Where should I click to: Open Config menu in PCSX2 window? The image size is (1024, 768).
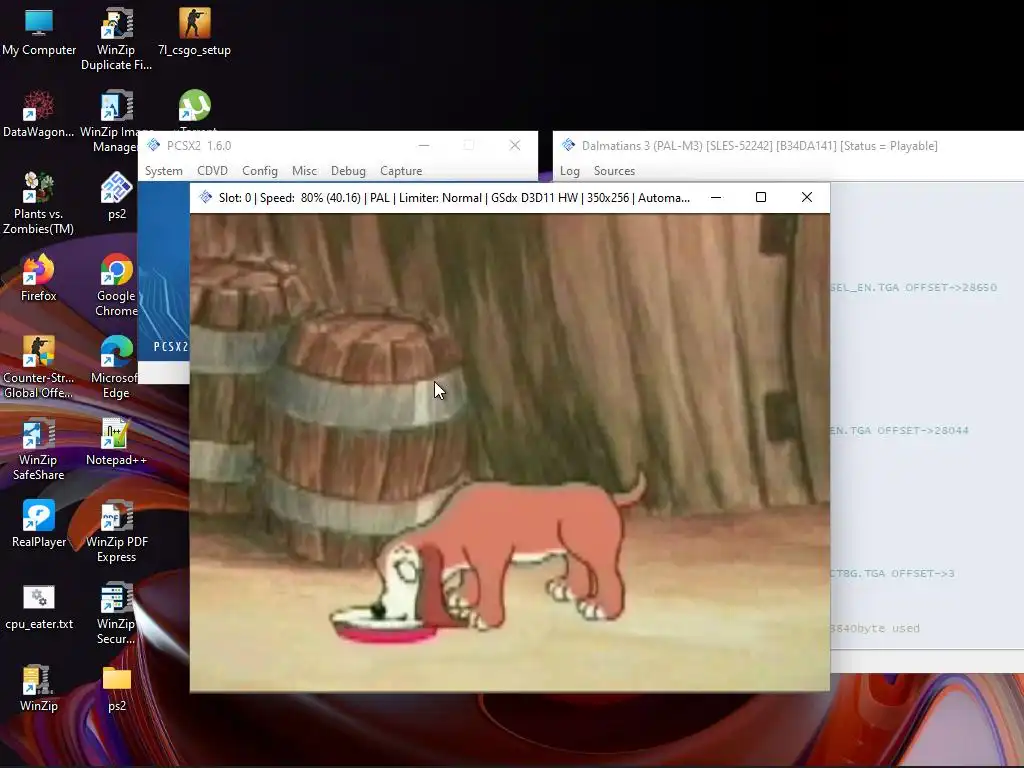click(260, 171)
